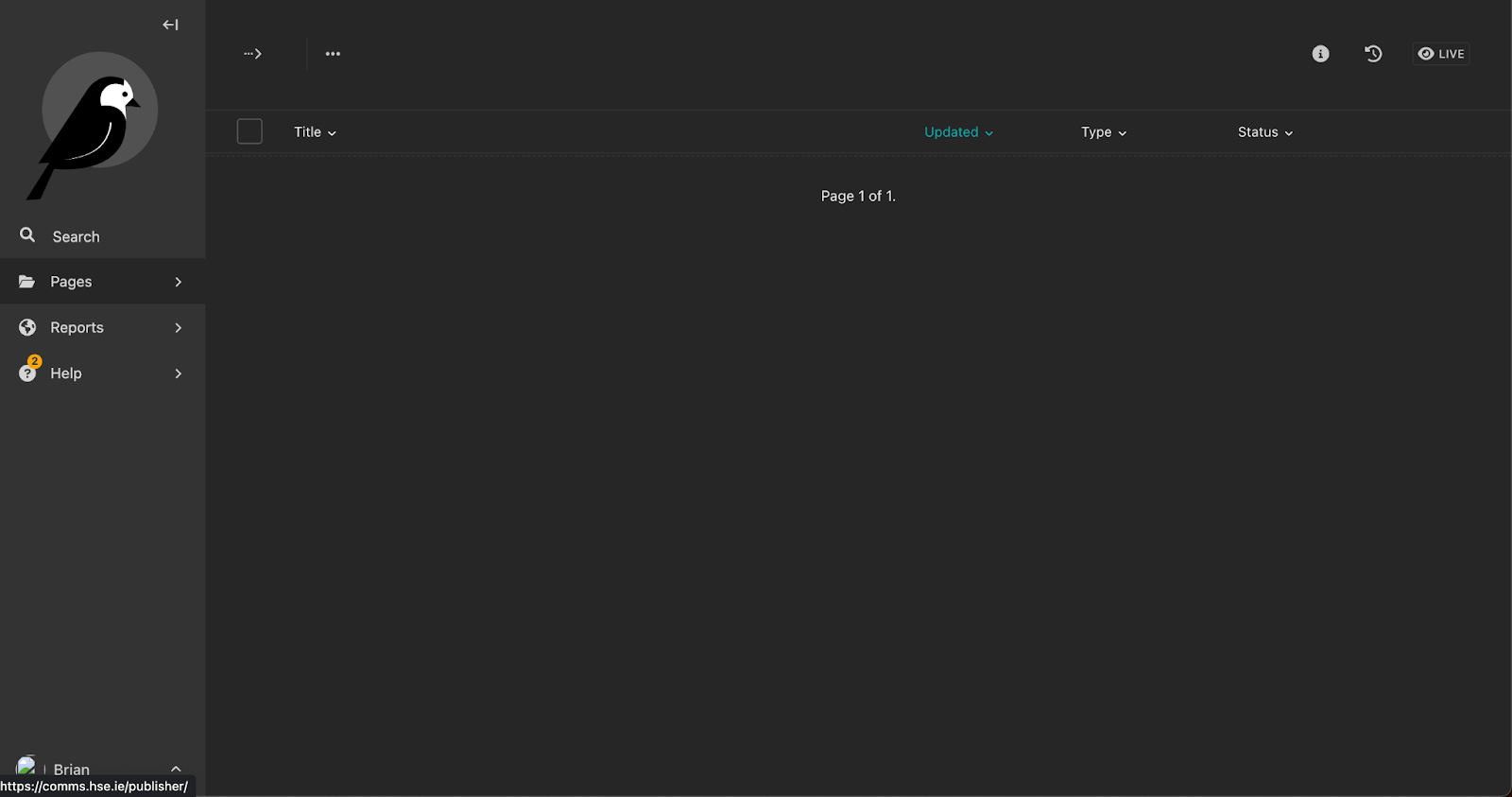Click the Help question mark icon
Viewport: 1512px width, 797px height.
pos(27,374)
